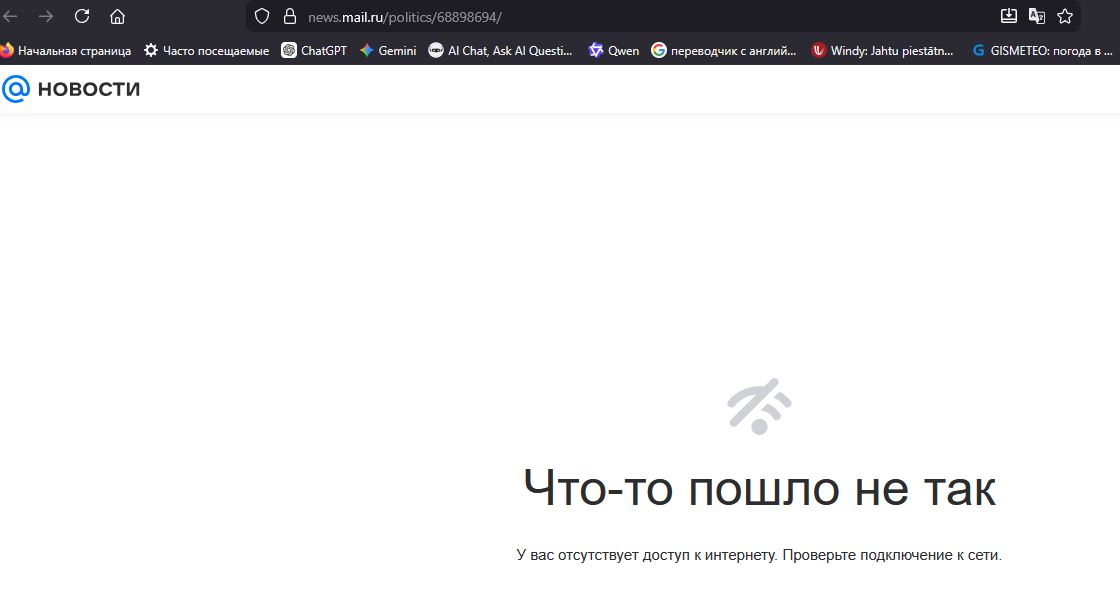Open the Часто посещаемые bookmark folder
1120x610 pixels.
tap(206, 51)
